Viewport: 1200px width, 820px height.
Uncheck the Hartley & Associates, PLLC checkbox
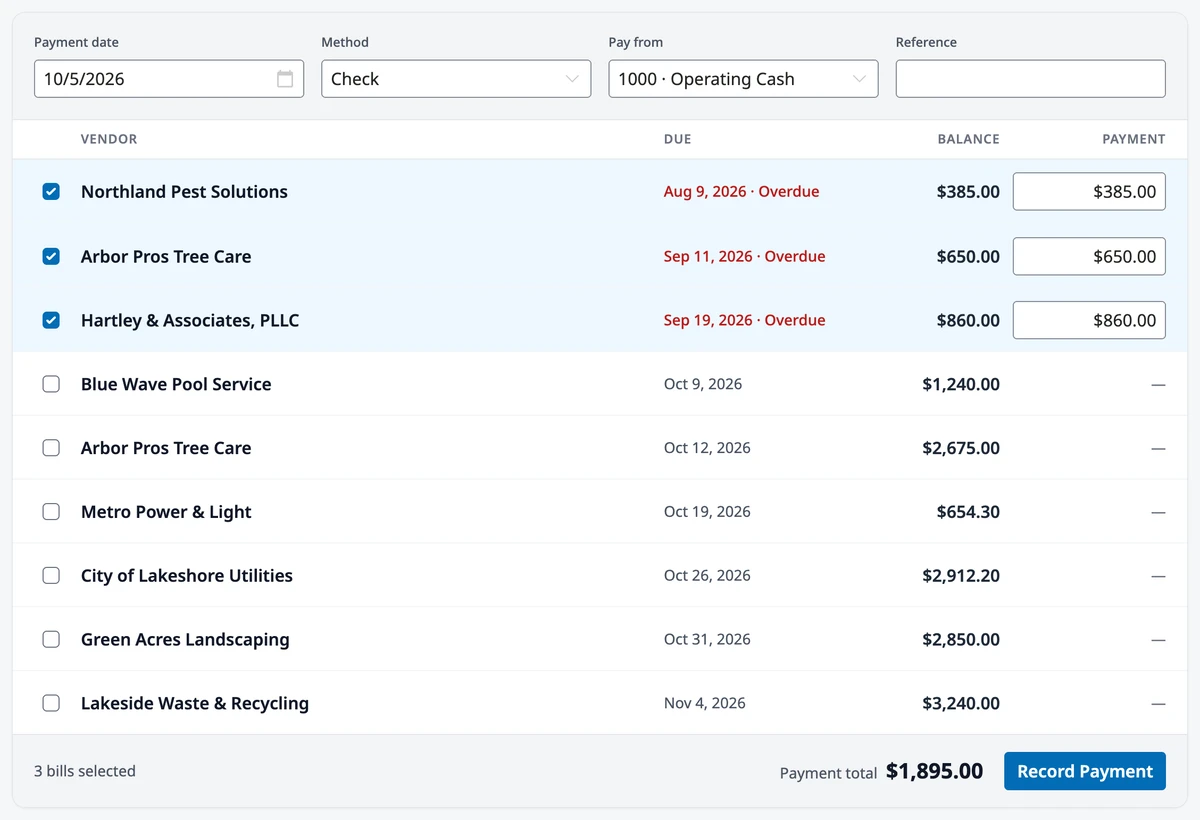(51, 320)
